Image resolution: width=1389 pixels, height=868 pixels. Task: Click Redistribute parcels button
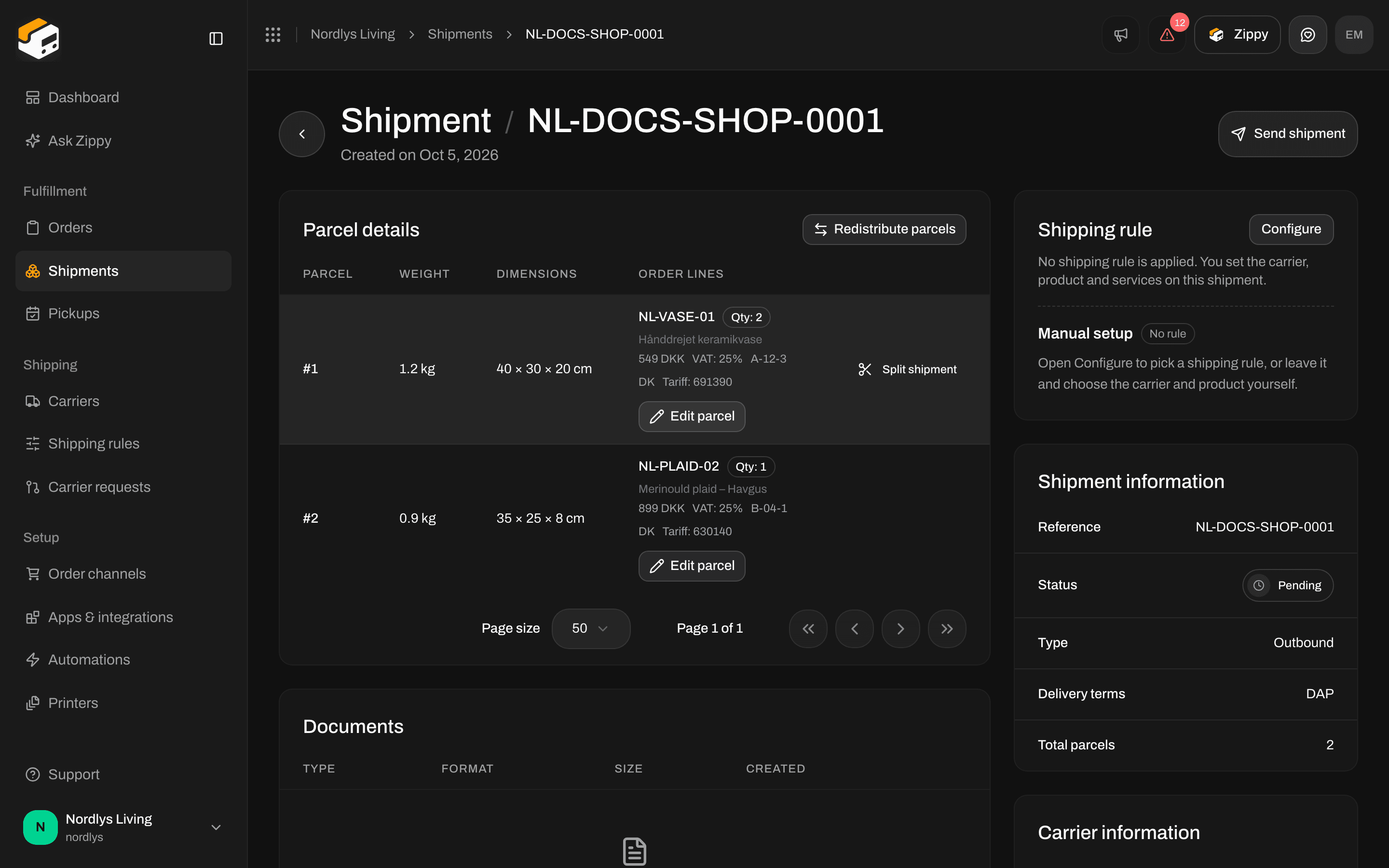884,229
